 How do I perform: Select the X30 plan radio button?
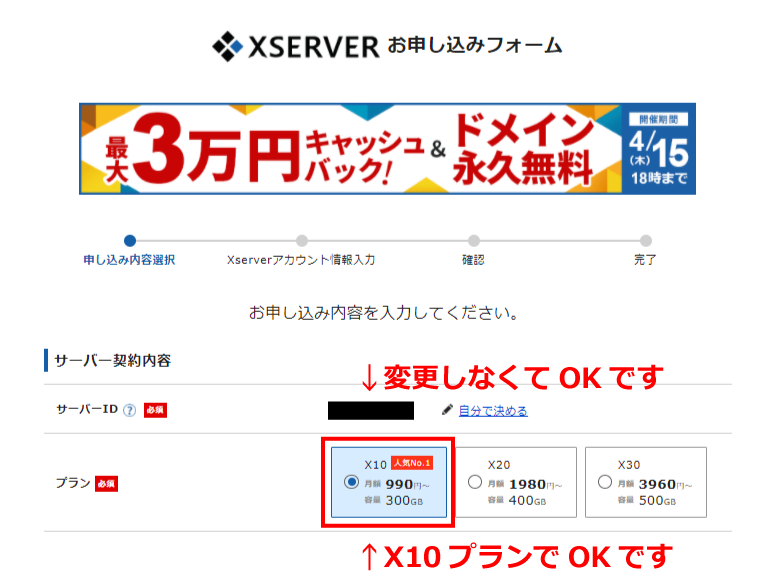pyautogui.click(x=605, y=482)
